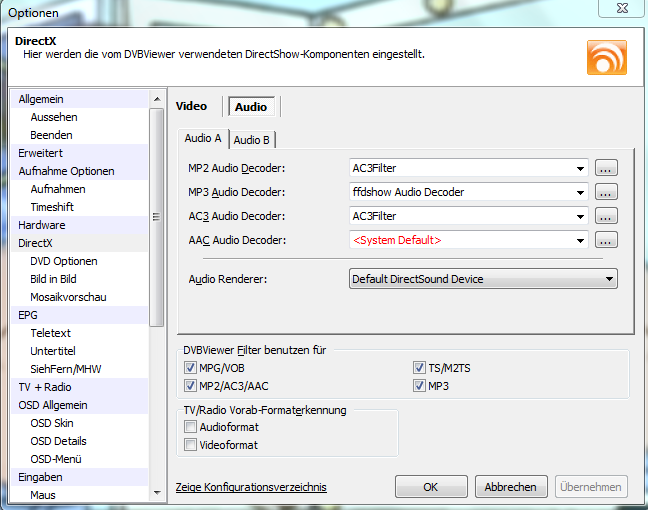Open the Audio Renderer dropdown

(x=483, y=279)
